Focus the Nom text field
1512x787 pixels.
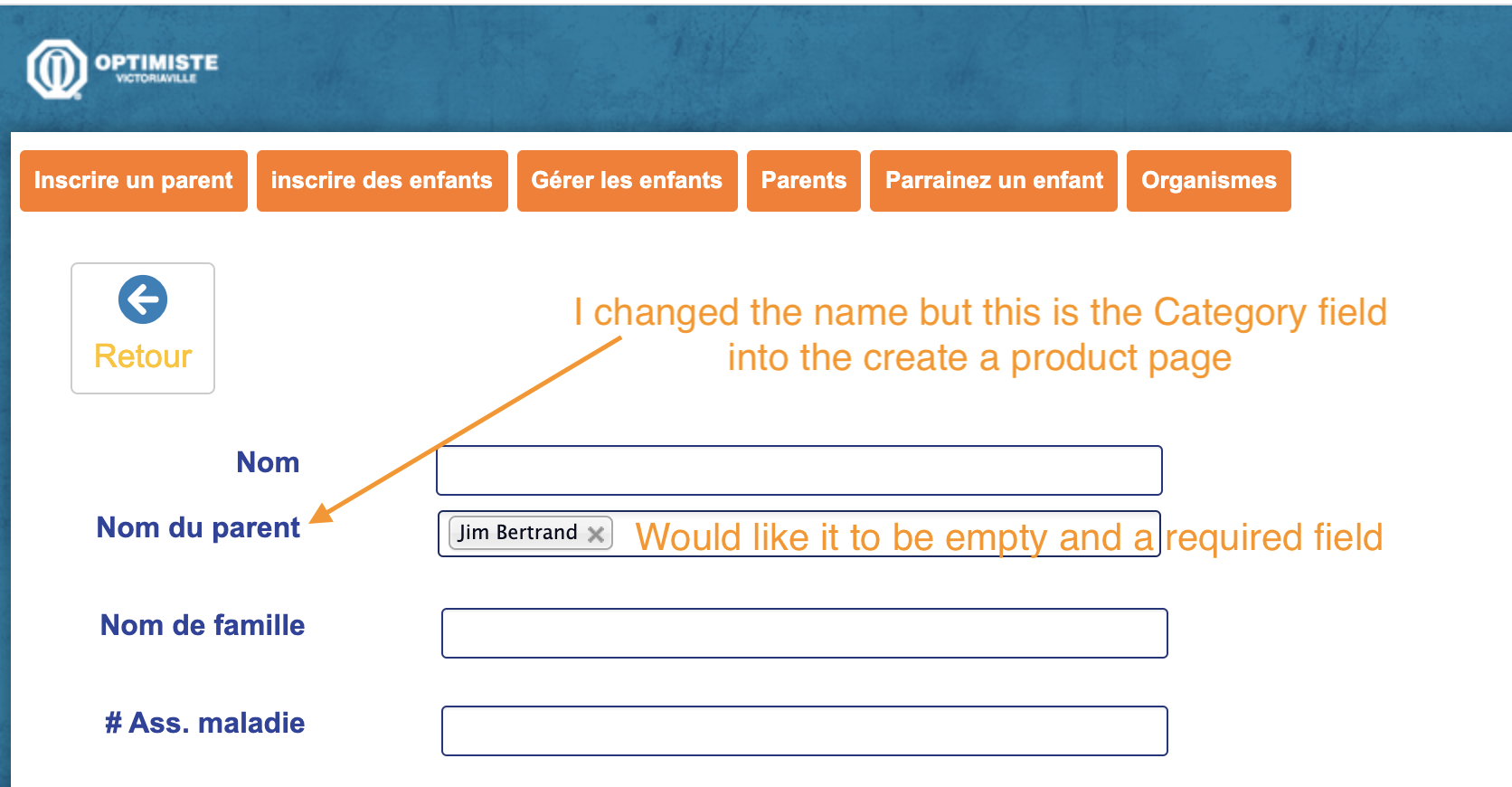point(799,470)
